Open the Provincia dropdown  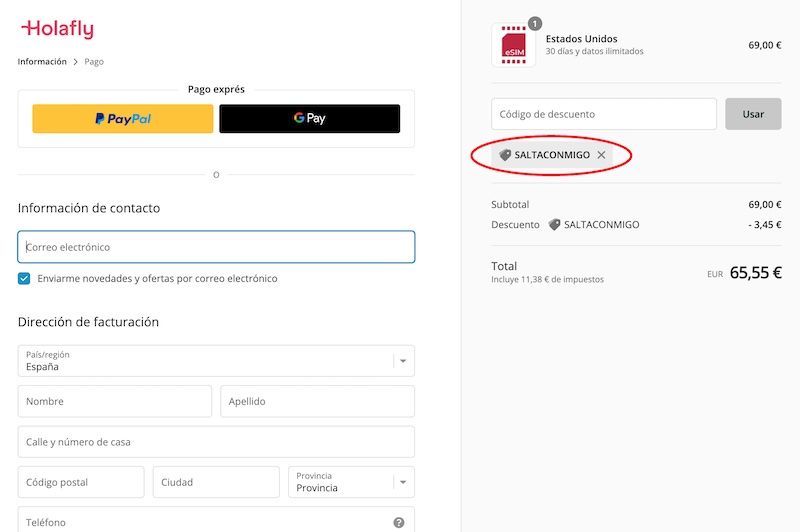point(352,482)
